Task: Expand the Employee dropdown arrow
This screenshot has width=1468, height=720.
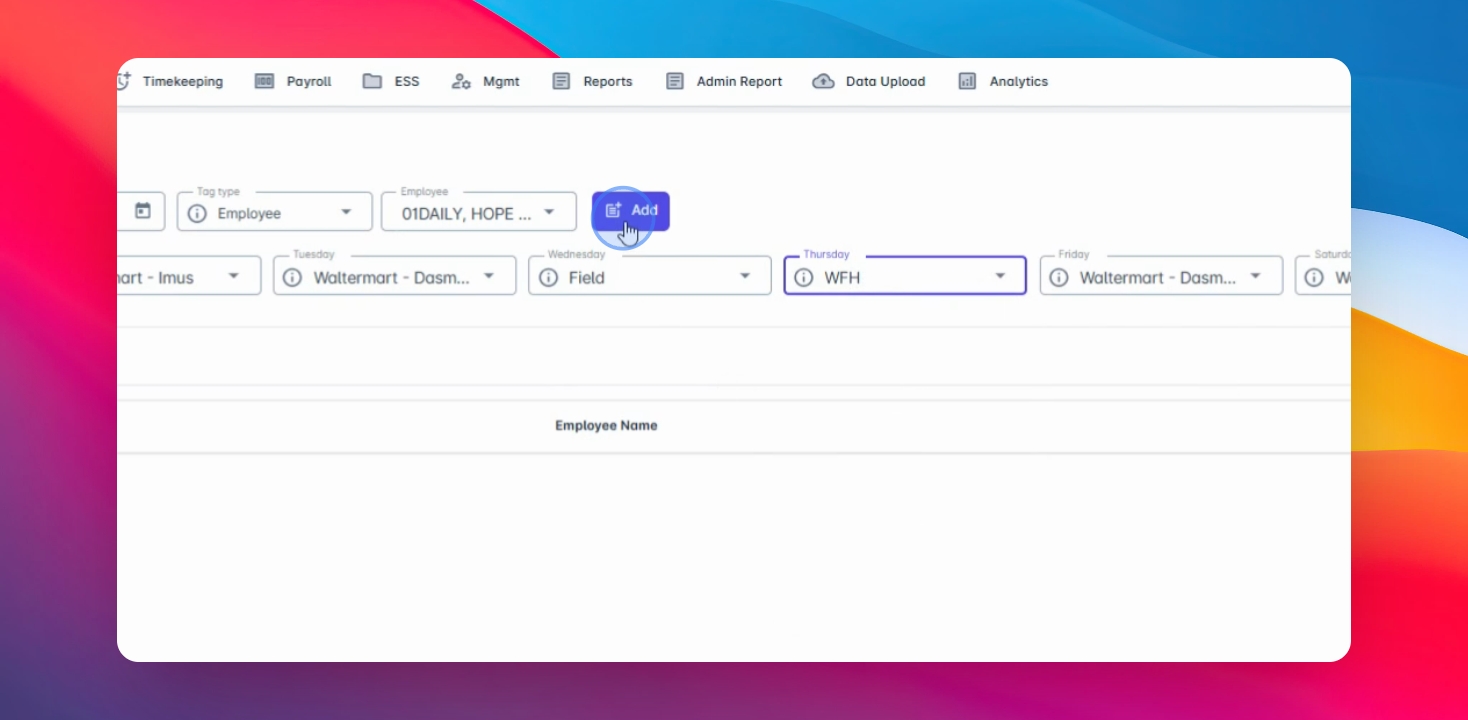Action: pyautogui.click(x=549, y=213)
